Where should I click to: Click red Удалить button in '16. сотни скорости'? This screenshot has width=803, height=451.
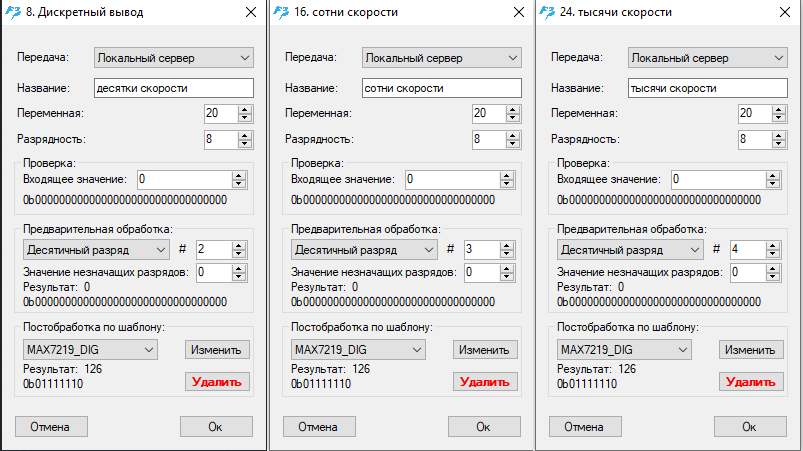[485, 382]
